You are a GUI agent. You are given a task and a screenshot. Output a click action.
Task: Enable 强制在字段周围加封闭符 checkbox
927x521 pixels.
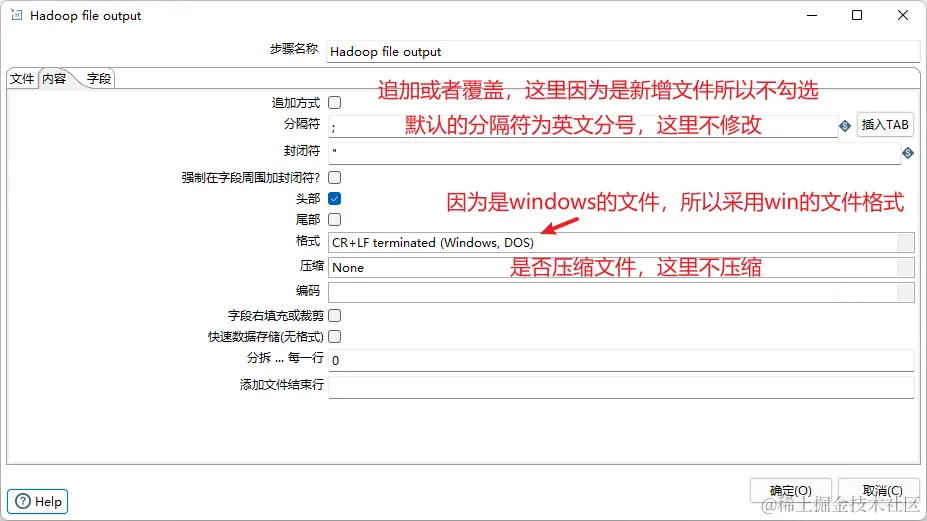[335, 177]
